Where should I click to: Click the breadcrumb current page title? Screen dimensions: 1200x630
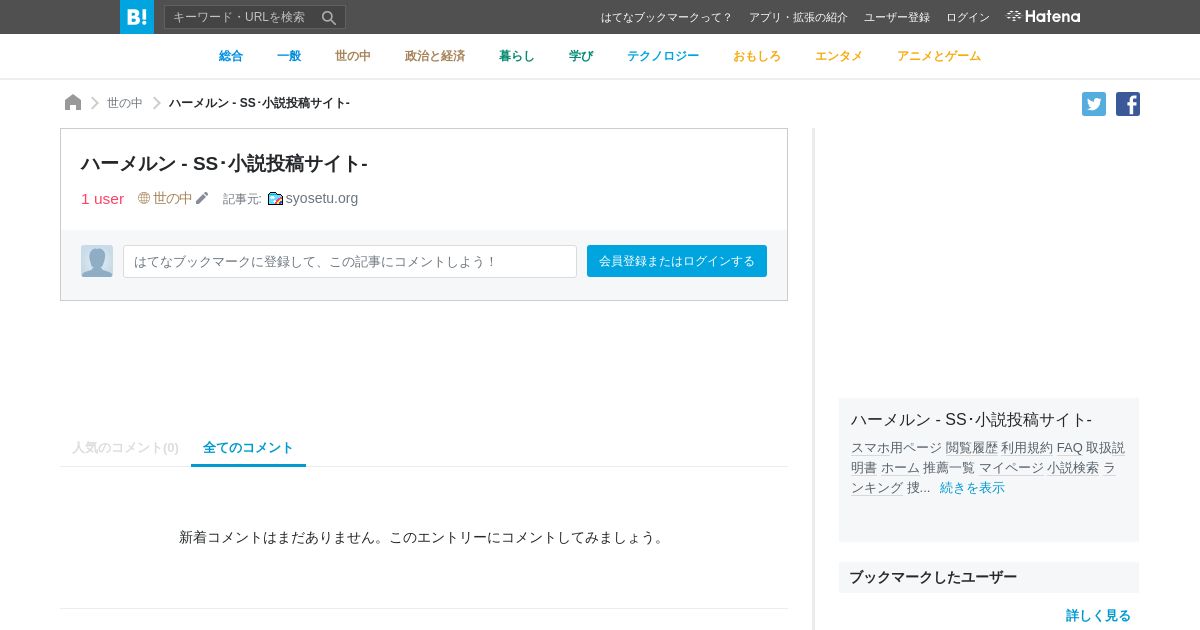[259, 103]
